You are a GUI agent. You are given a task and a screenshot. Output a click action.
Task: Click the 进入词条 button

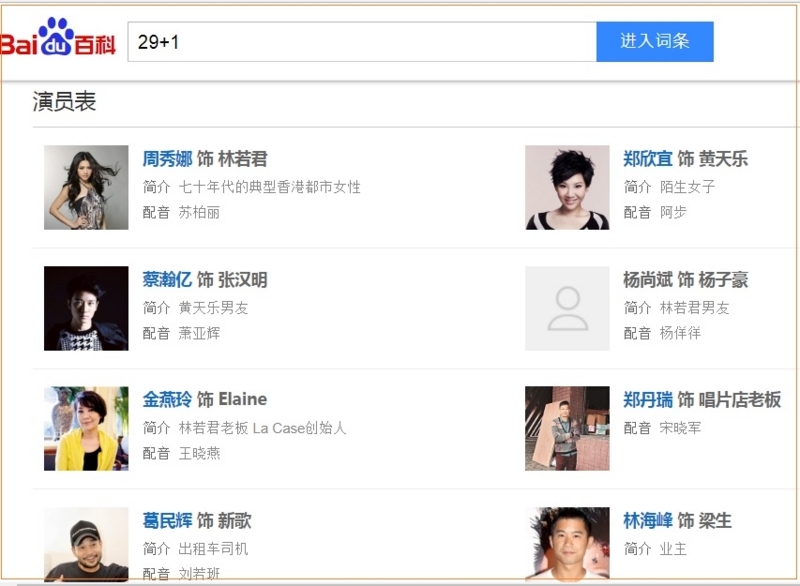(655, 42)
